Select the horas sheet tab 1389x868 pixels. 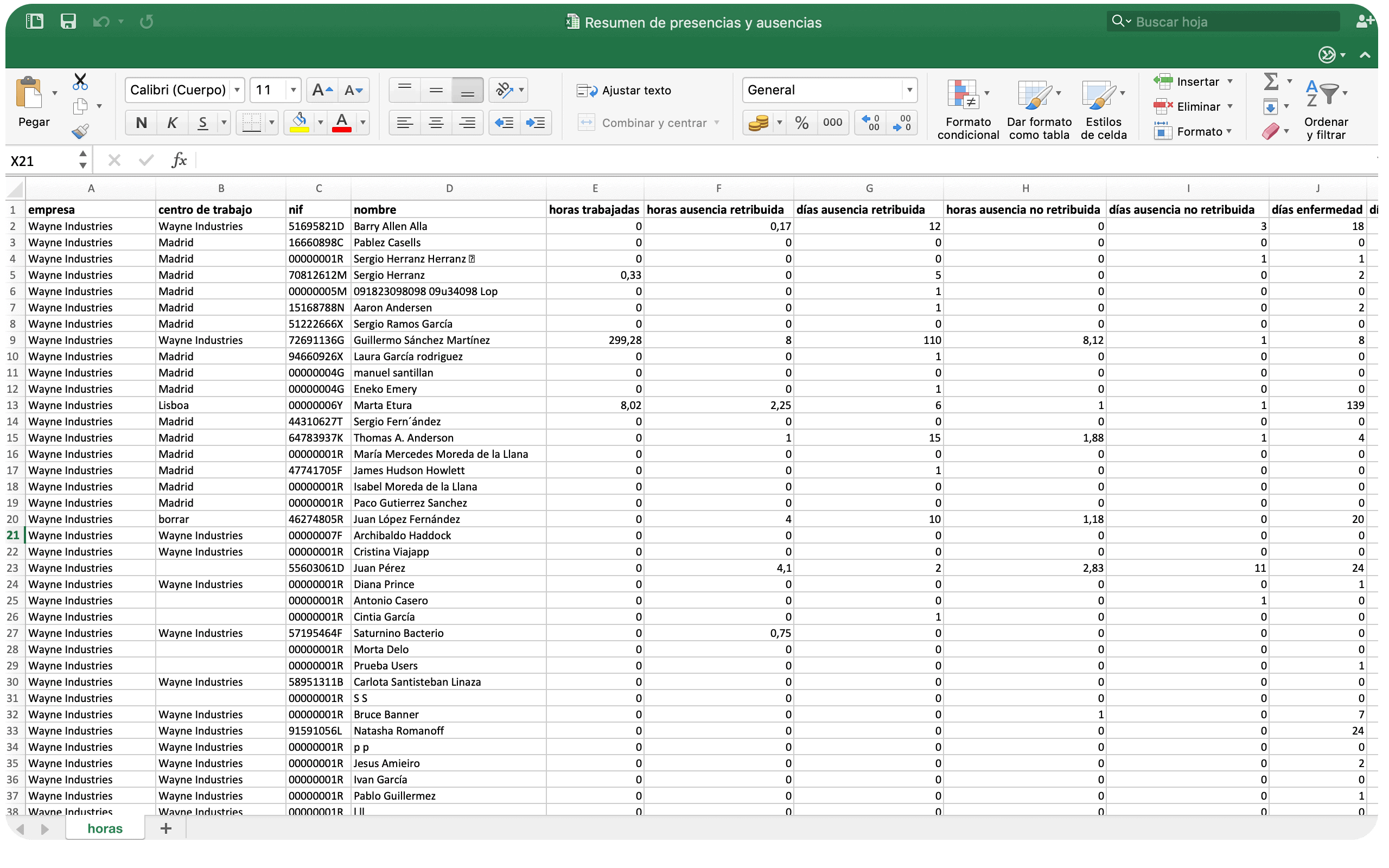click(x=105, y=828)
